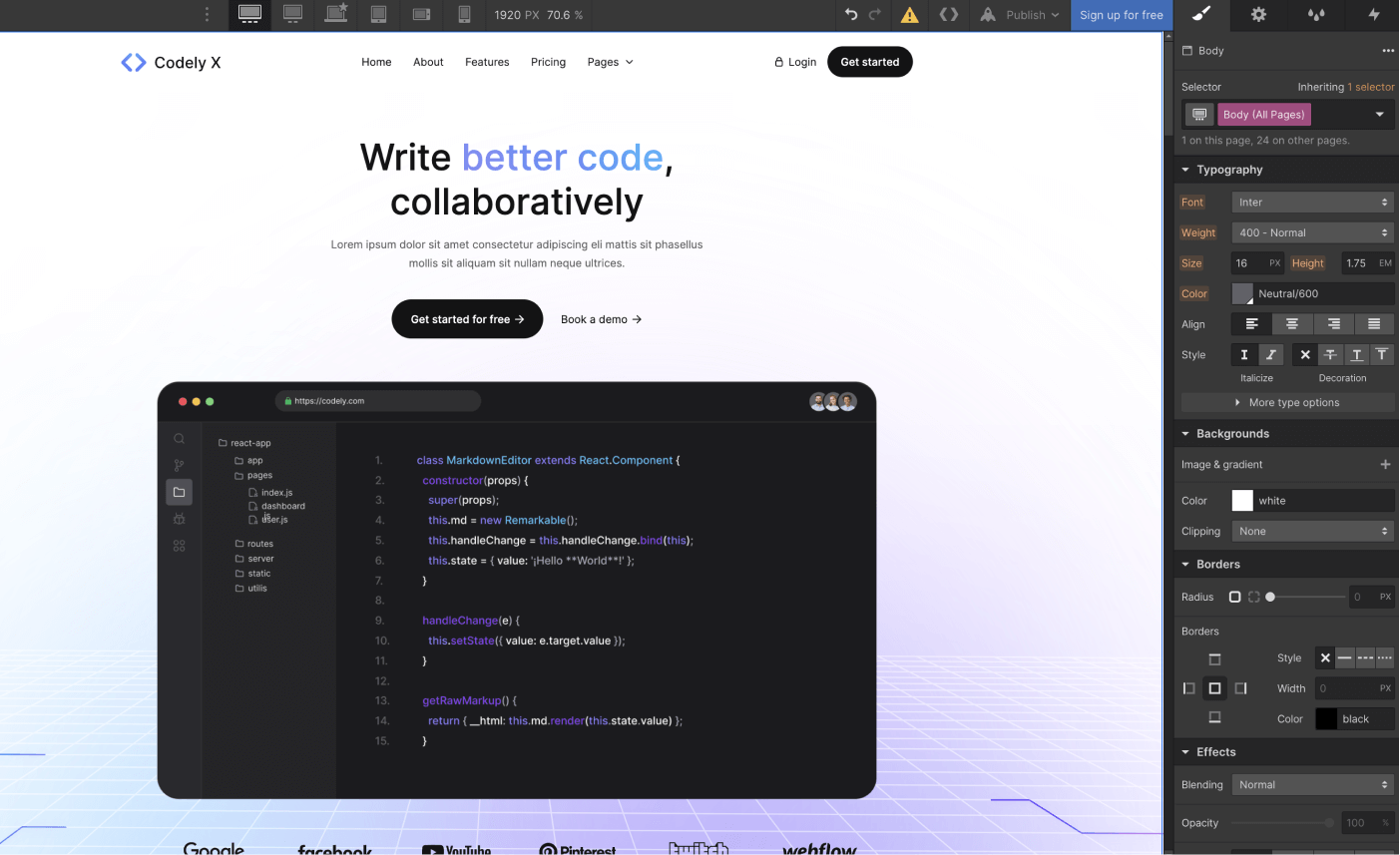Screen dimensions: 1400x855
Task: Open the Weight dropdown showing 400 - Normal
Action: point(1312,231)
